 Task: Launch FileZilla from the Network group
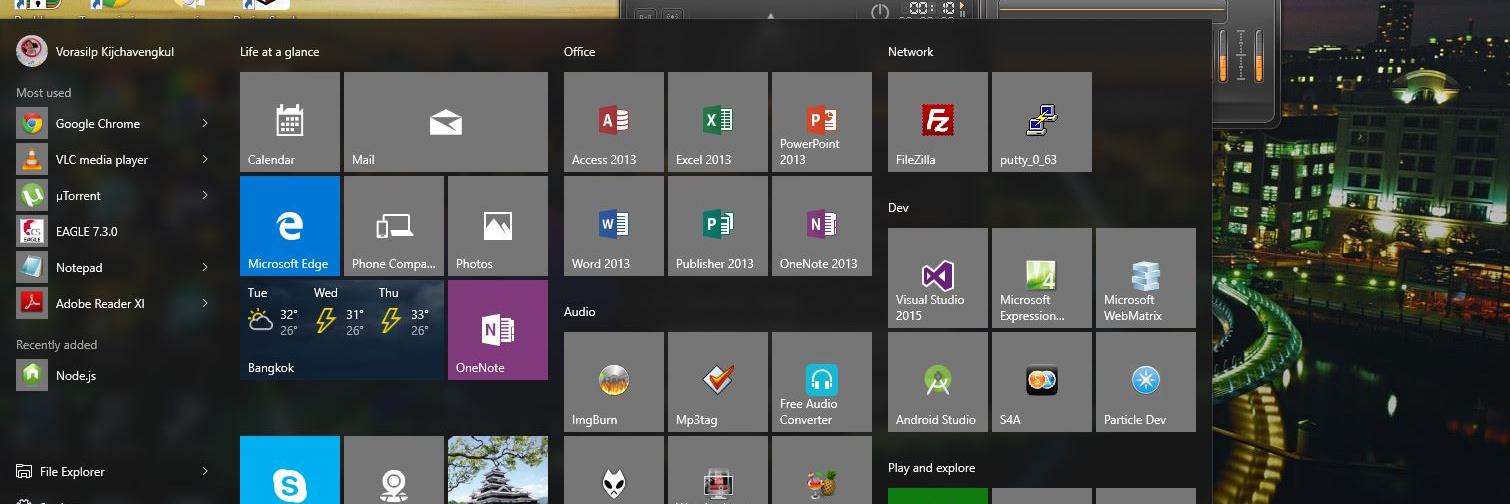pyautogui.click(x=938, y=122)
